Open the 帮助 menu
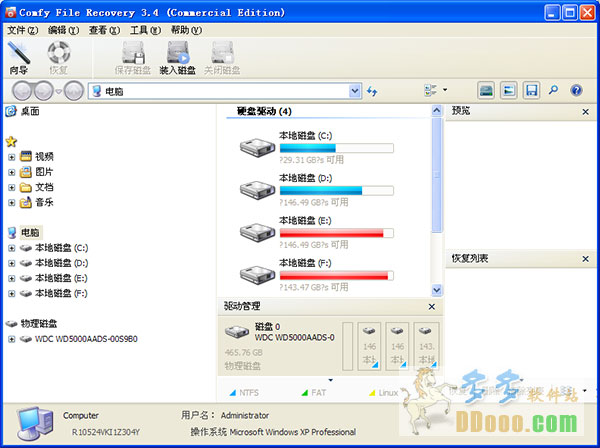The width and height of the screenshot is (600, 448). (186, 30)
